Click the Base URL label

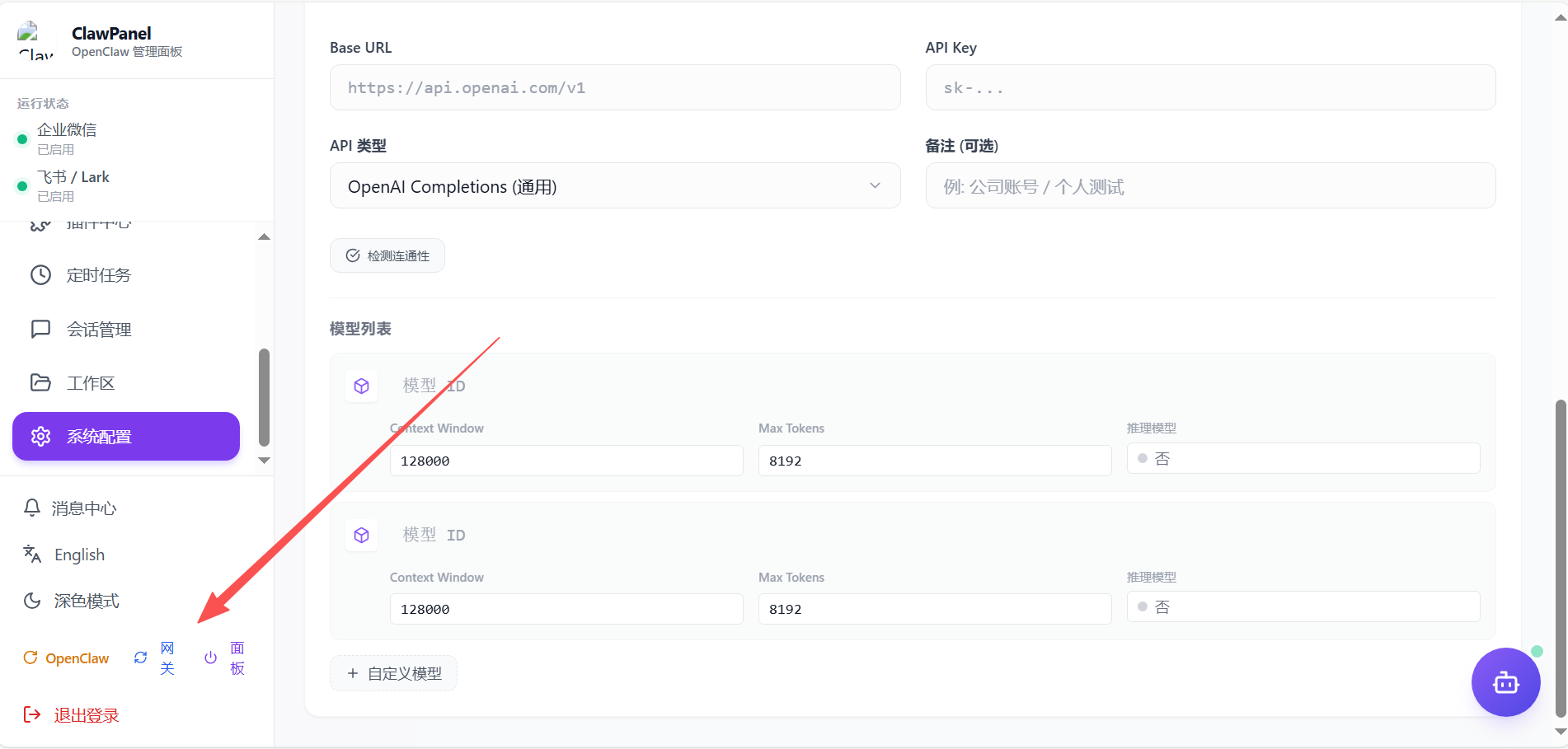tap(361, 48)
